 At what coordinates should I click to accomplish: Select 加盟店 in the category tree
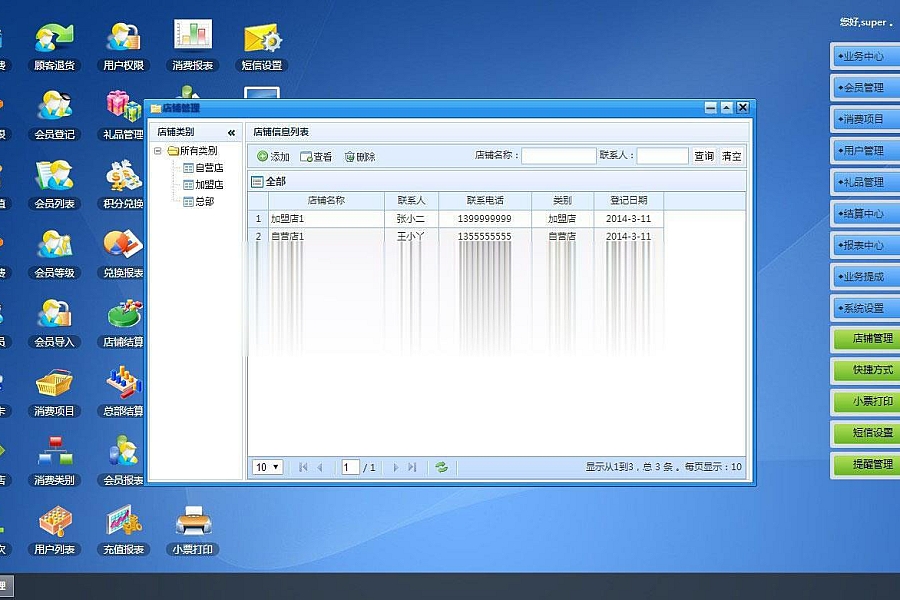[209, 184]
